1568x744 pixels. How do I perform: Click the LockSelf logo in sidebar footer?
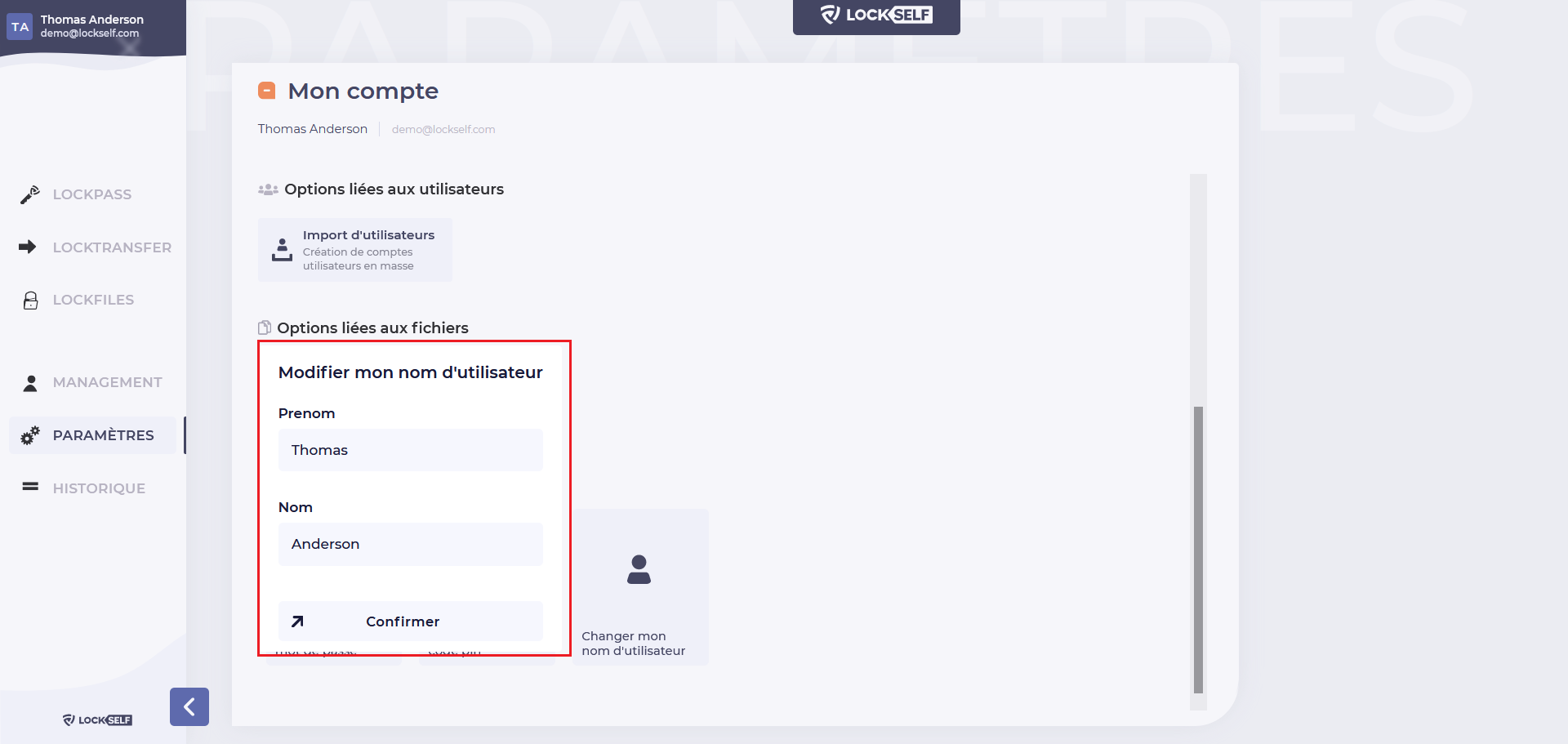tap(97, 719)
